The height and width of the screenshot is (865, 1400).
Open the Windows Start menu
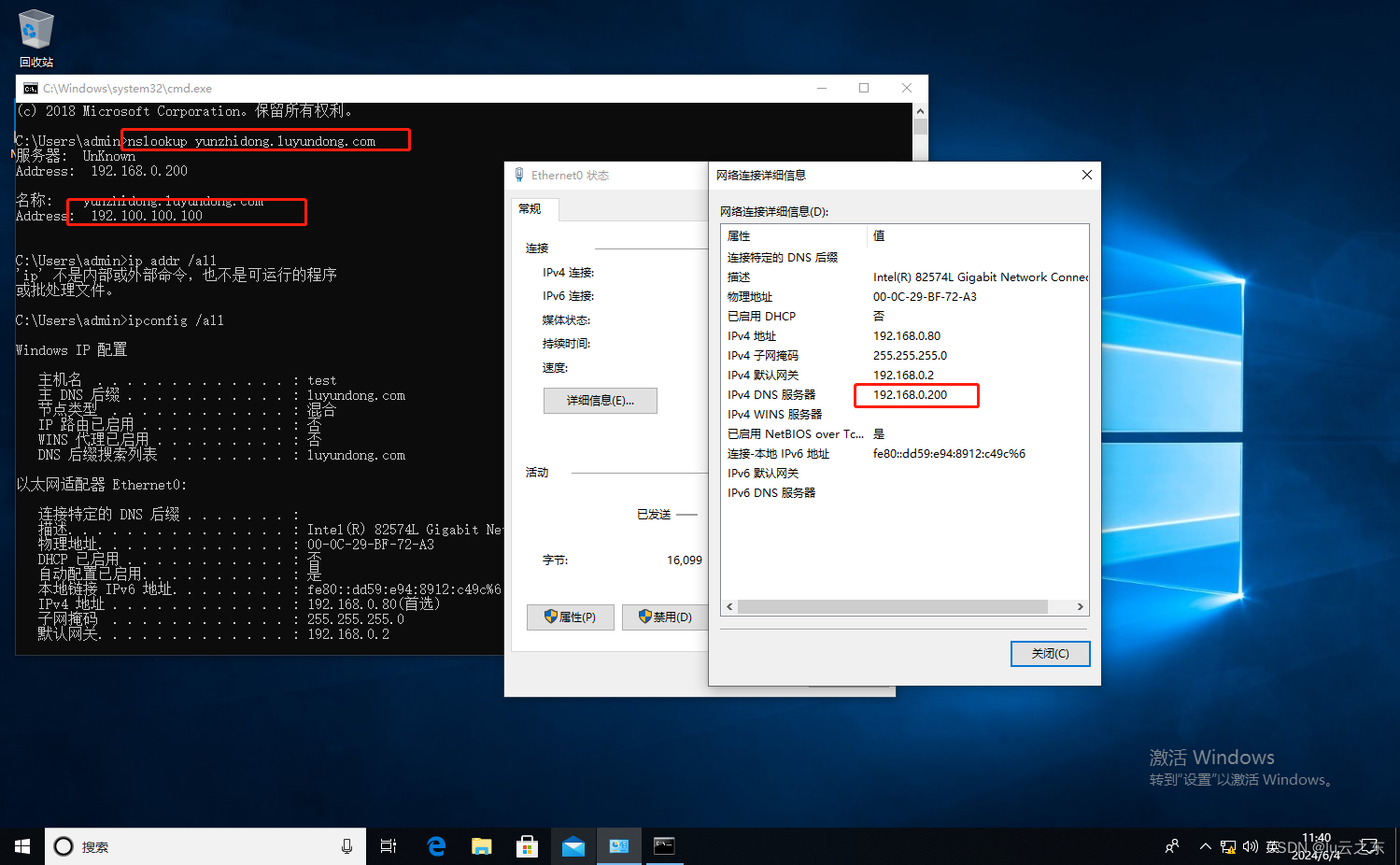22,846
